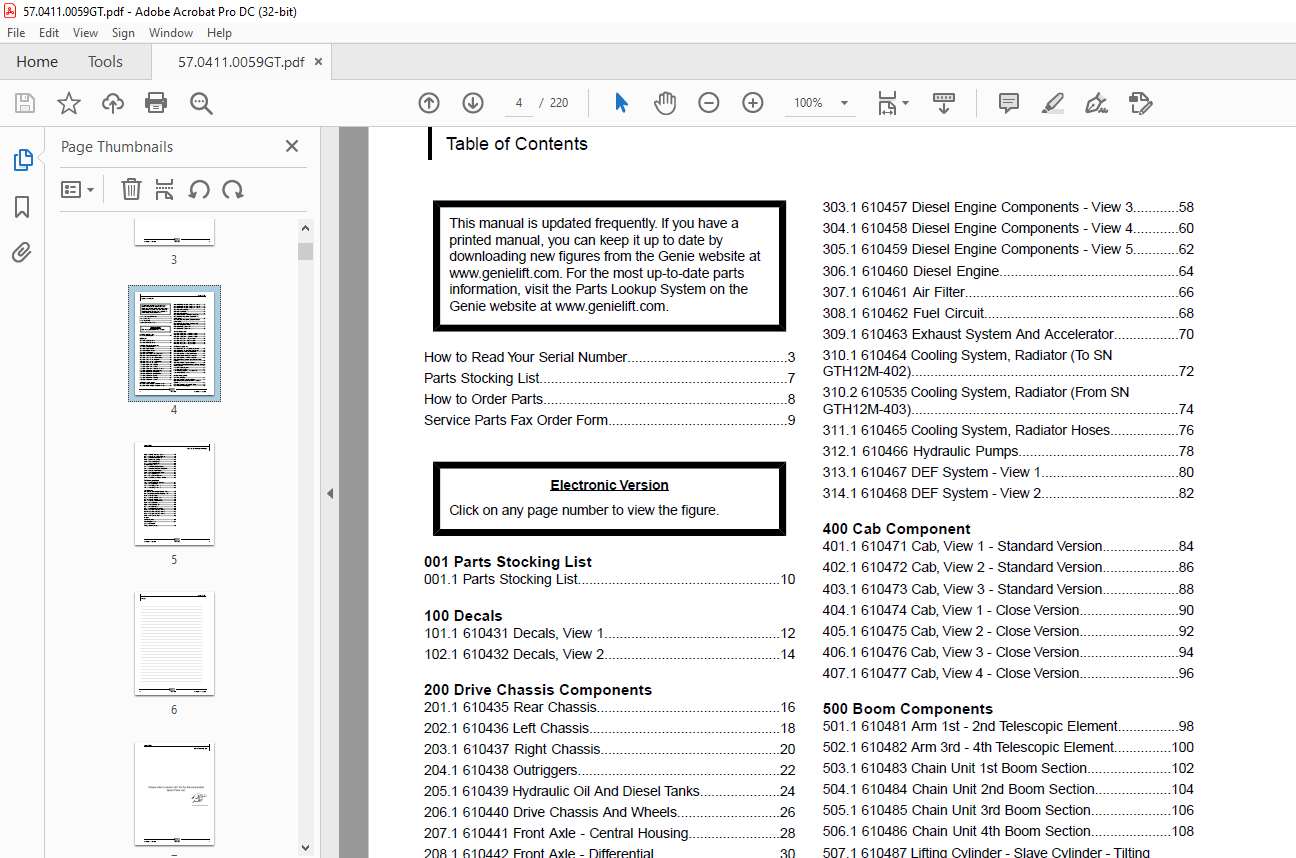This screenshot has height=858, width=1296.
Task: Go to next page arrow
Action: (473, 103)
